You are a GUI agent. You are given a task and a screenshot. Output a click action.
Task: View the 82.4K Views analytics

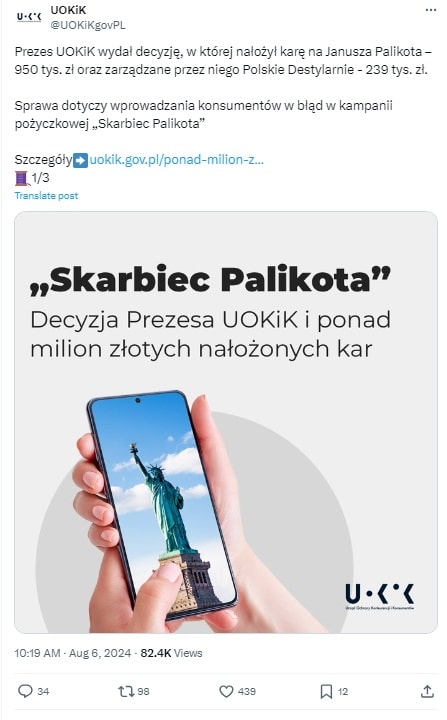(171, 653)
